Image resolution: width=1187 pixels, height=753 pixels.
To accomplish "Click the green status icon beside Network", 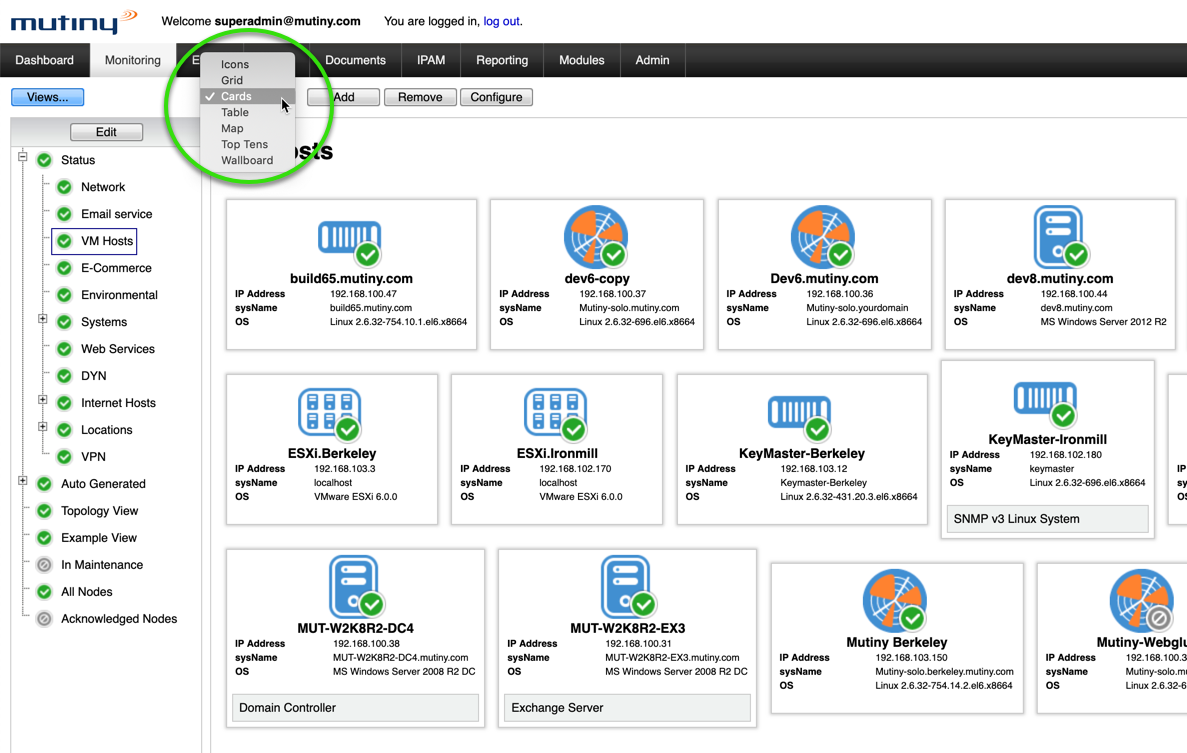I will coord(64,187).
